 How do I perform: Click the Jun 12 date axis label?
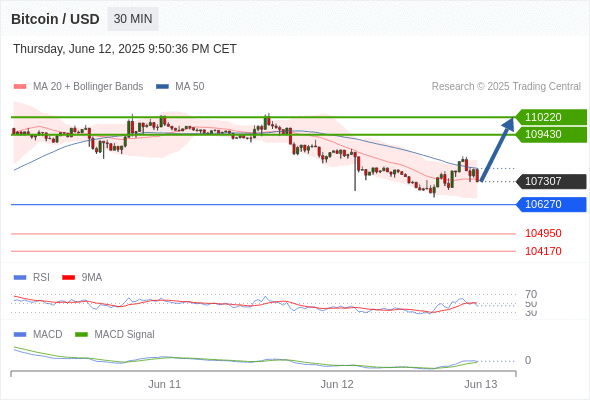(x=337, y=384)
